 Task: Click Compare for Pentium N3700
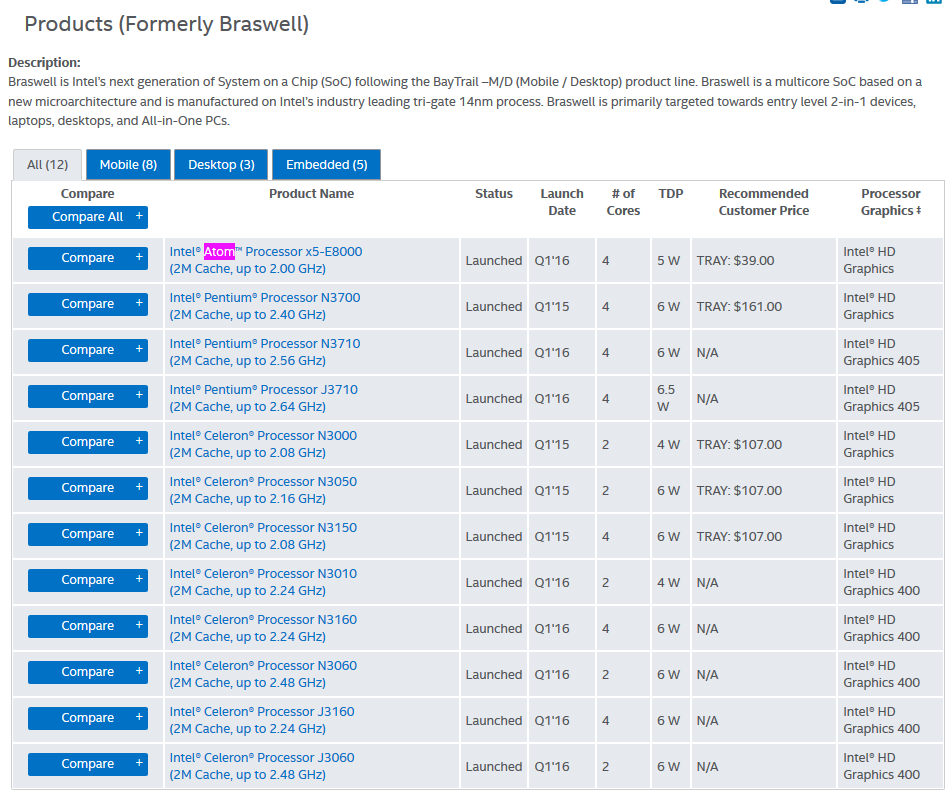coord(88,304)
